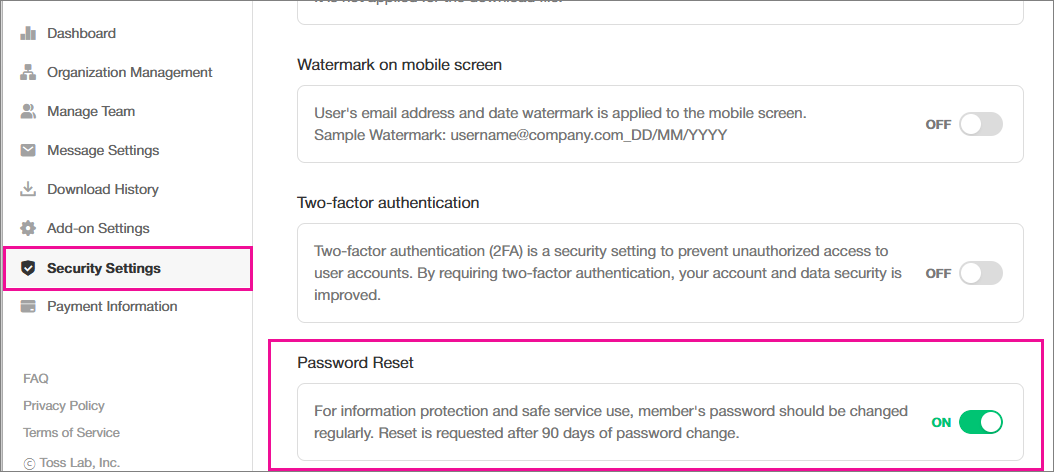Open Download History page
This screenshot has width=1054, height=472.
click(103, 189)
